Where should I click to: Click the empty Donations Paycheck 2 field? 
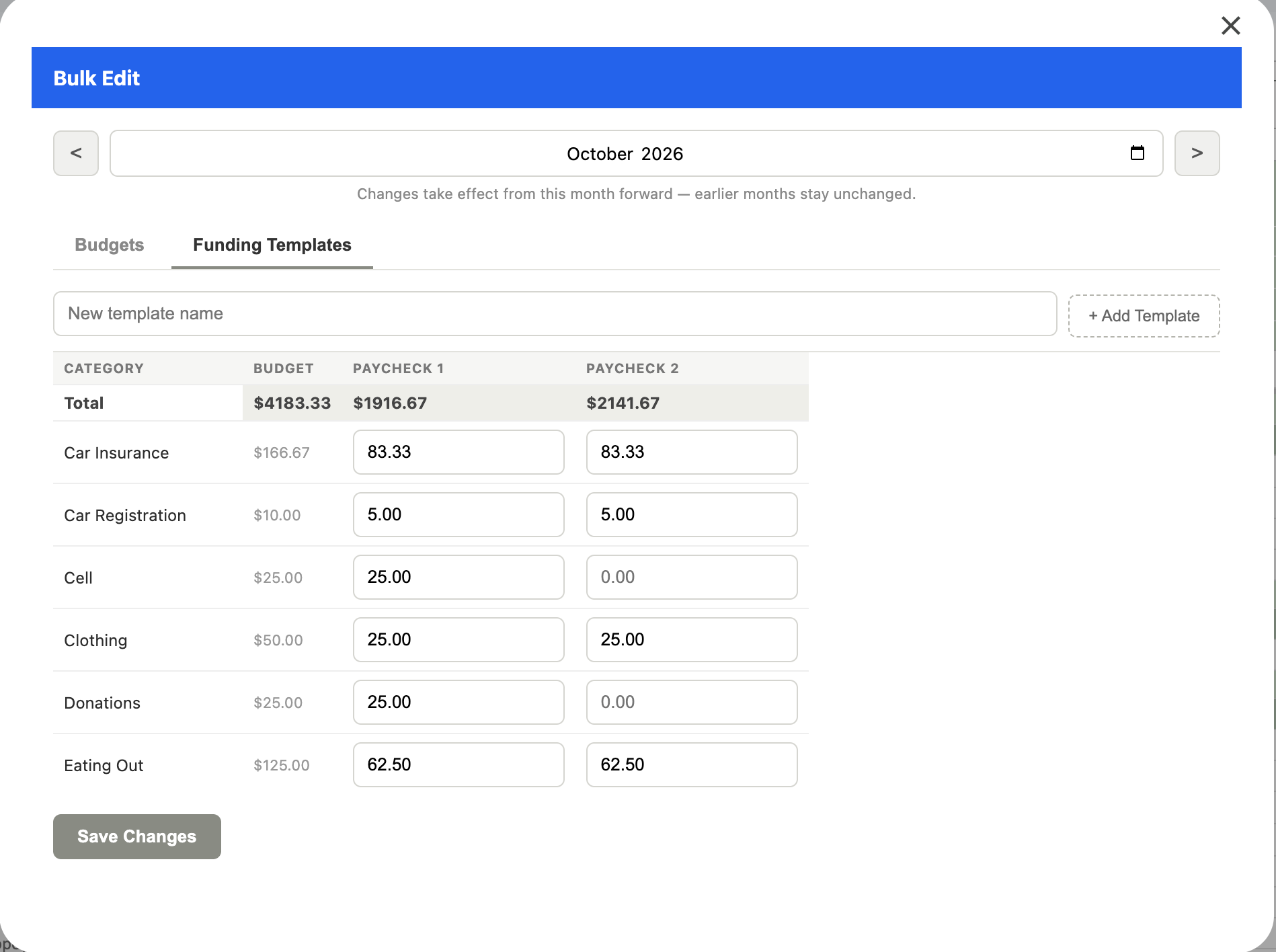click(692, 702)
